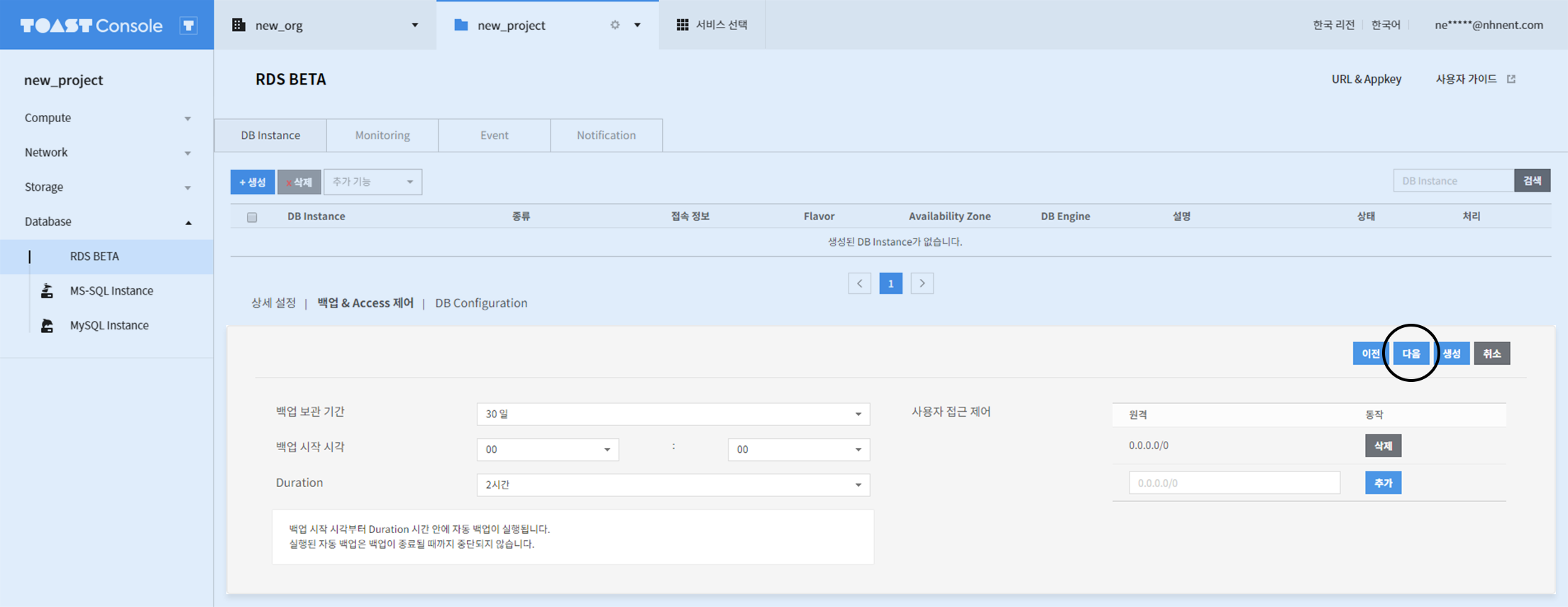Select 한국 리전 region
The height and width of the screenshot is (607, 1568).
pyautogui.click(x=1333, y=25)
